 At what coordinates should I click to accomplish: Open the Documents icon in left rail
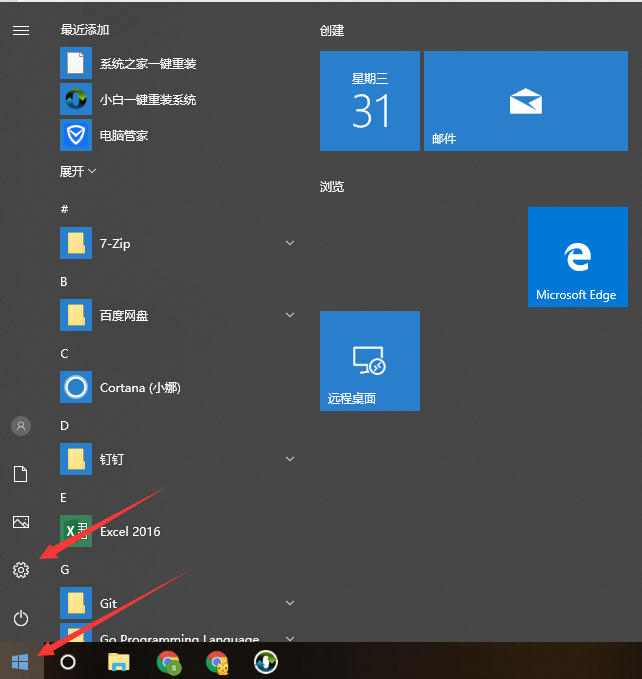tap(20, 474)
